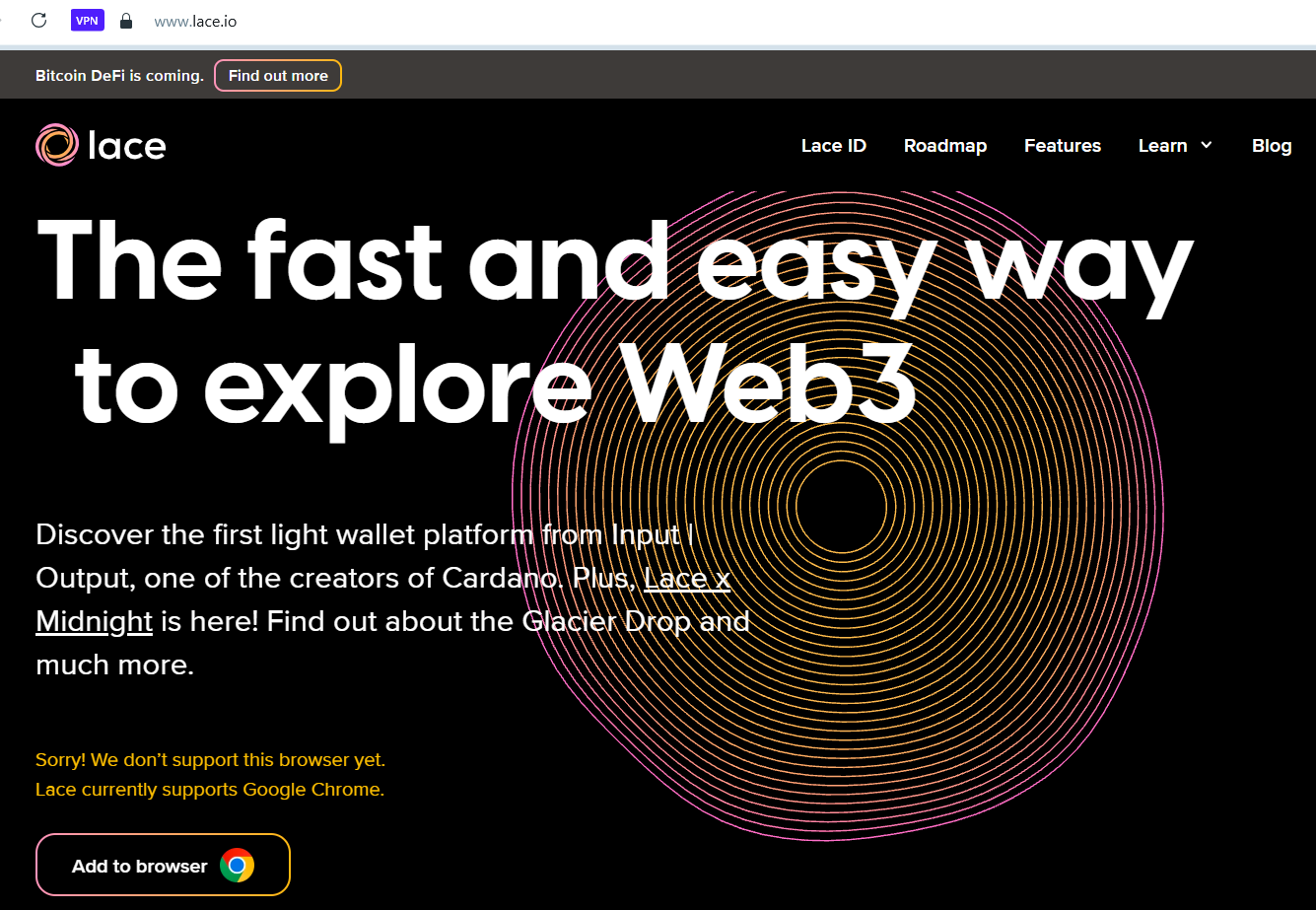This screenshot has height=910, width=1316.
Task: Click the browser reload icon
Action: point(39,20)
